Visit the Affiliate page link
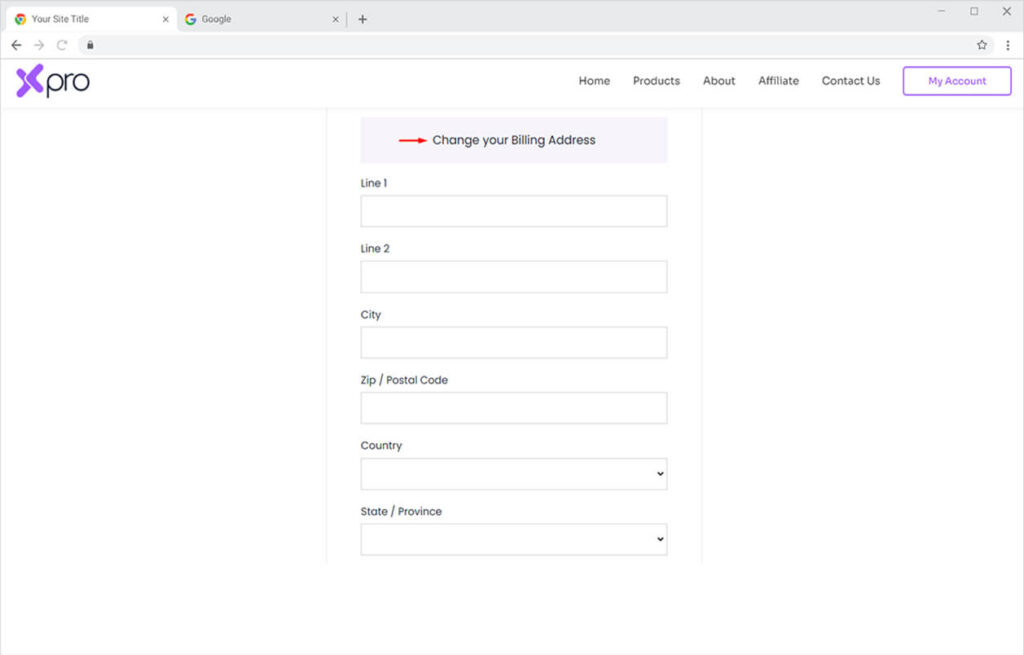The width and height of the screenshot is (1024, 655). tap(778, 81)
